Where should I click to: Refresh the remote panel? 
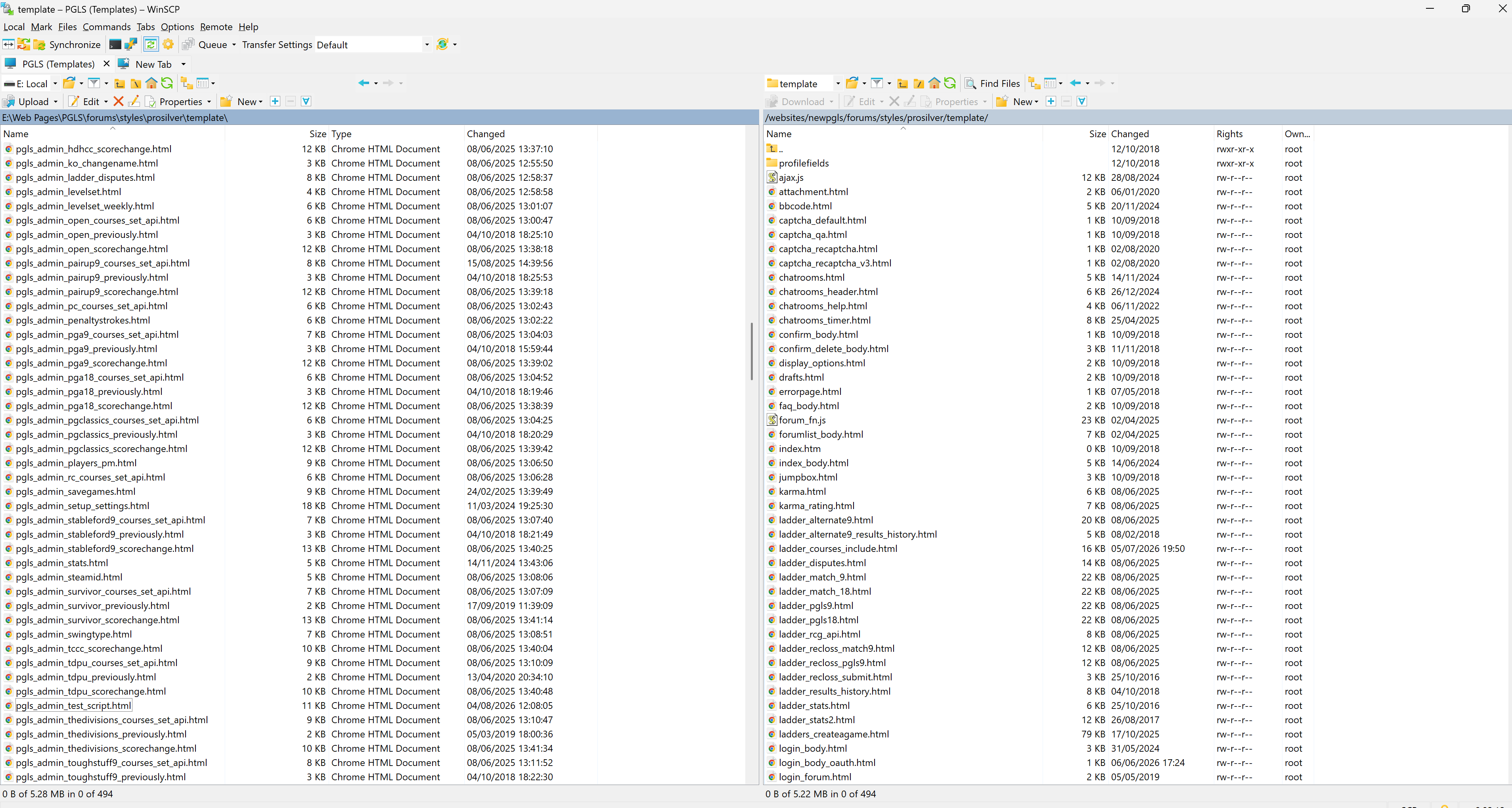pos(950,83)
